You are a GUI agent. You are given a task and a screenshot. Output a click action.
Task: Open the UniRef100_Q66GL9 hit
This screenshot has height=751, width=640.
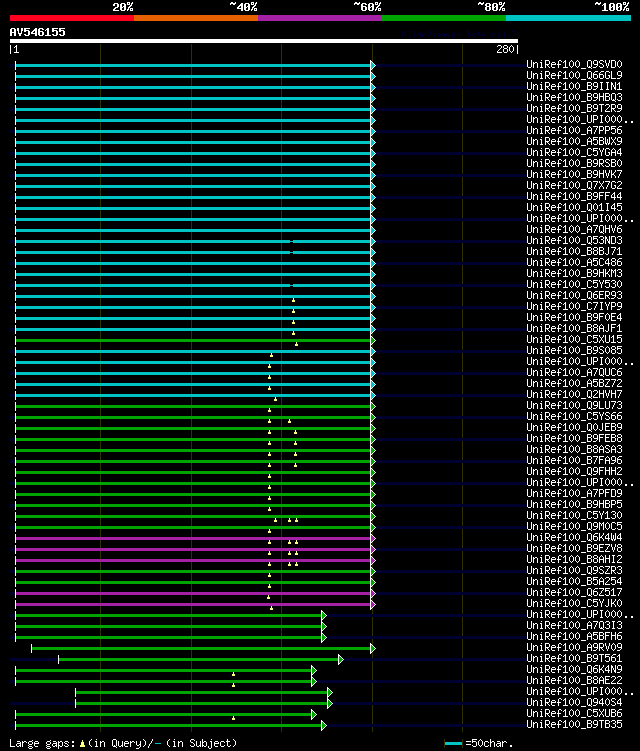coord(574,75)
